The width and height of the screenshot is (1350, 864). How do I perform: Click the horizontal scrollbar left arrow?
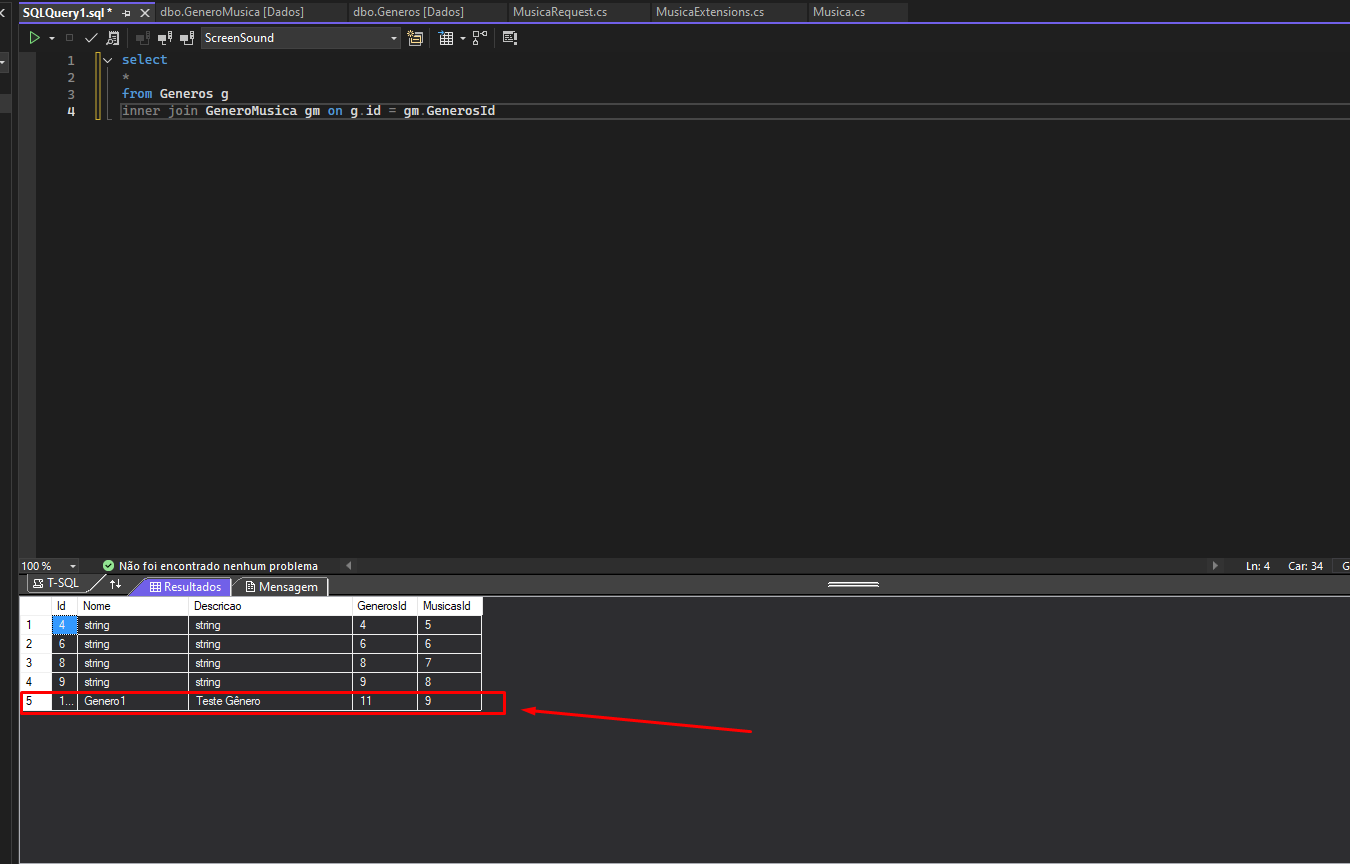tap(348, 566)
